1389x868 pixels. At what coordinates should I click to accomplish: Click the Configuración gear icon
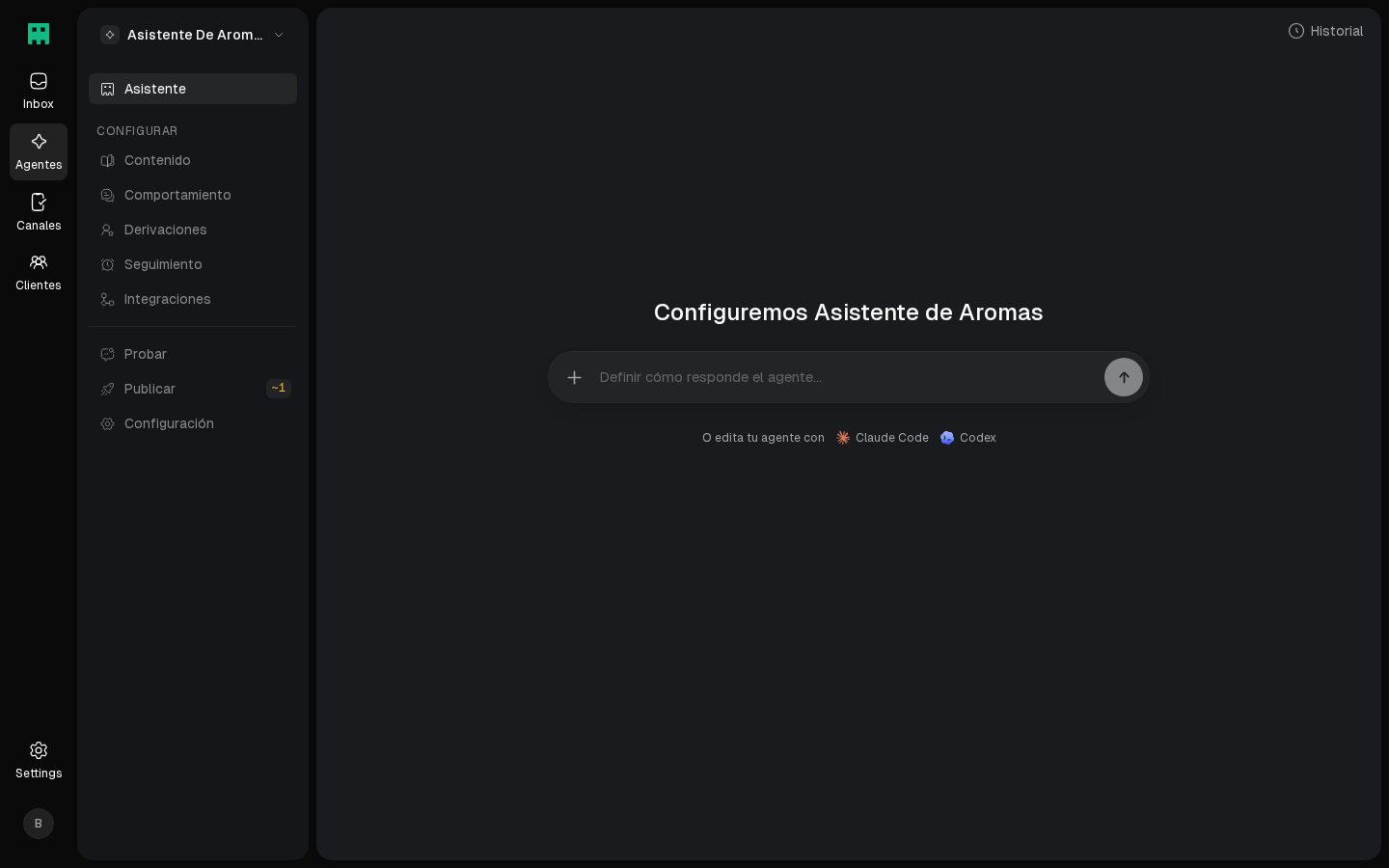108,423
